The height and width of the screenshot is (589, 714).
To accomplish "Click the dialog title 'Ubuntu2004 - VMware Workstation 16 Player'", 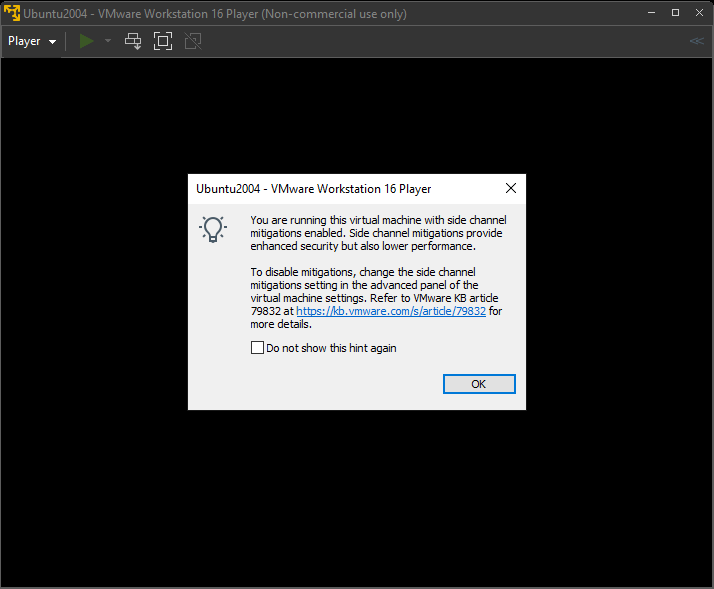I will 313,189.
